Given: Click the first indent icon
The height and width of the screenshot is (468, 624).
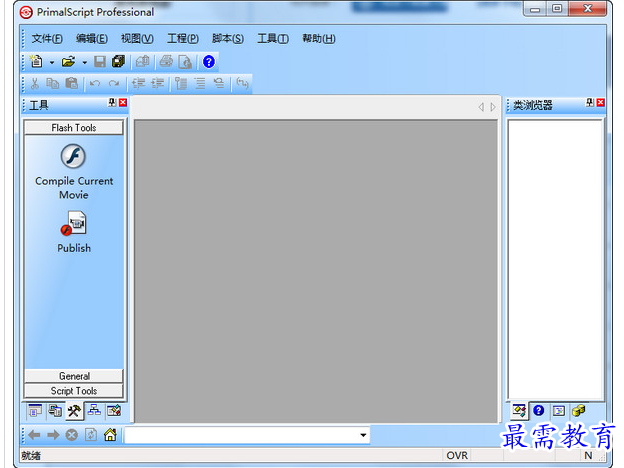Looking at the screenshot, I should (138, 84).
